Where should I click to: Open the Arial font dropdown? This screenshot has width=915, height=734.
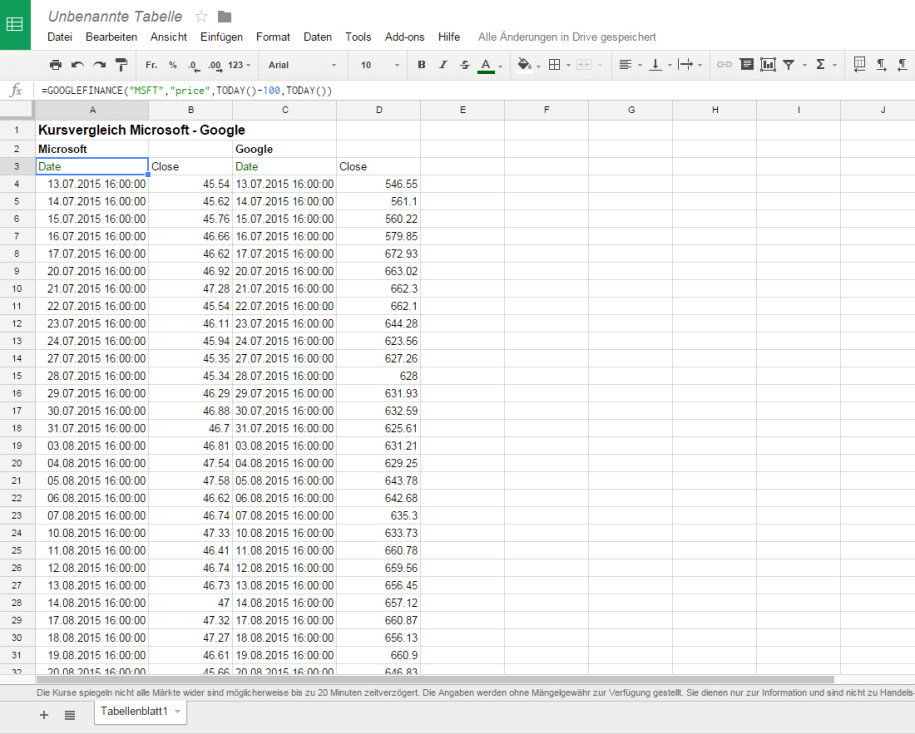click(x=303, y=65)
